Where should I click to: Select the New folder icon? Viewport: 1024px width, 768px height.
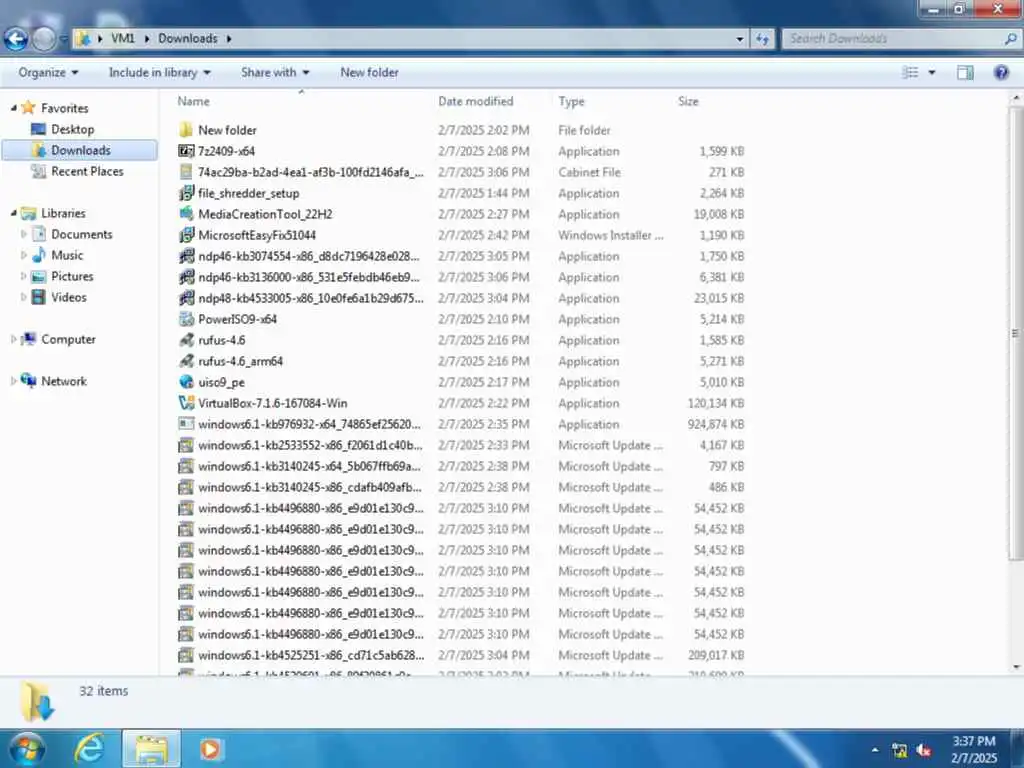(x=186, y=130)
